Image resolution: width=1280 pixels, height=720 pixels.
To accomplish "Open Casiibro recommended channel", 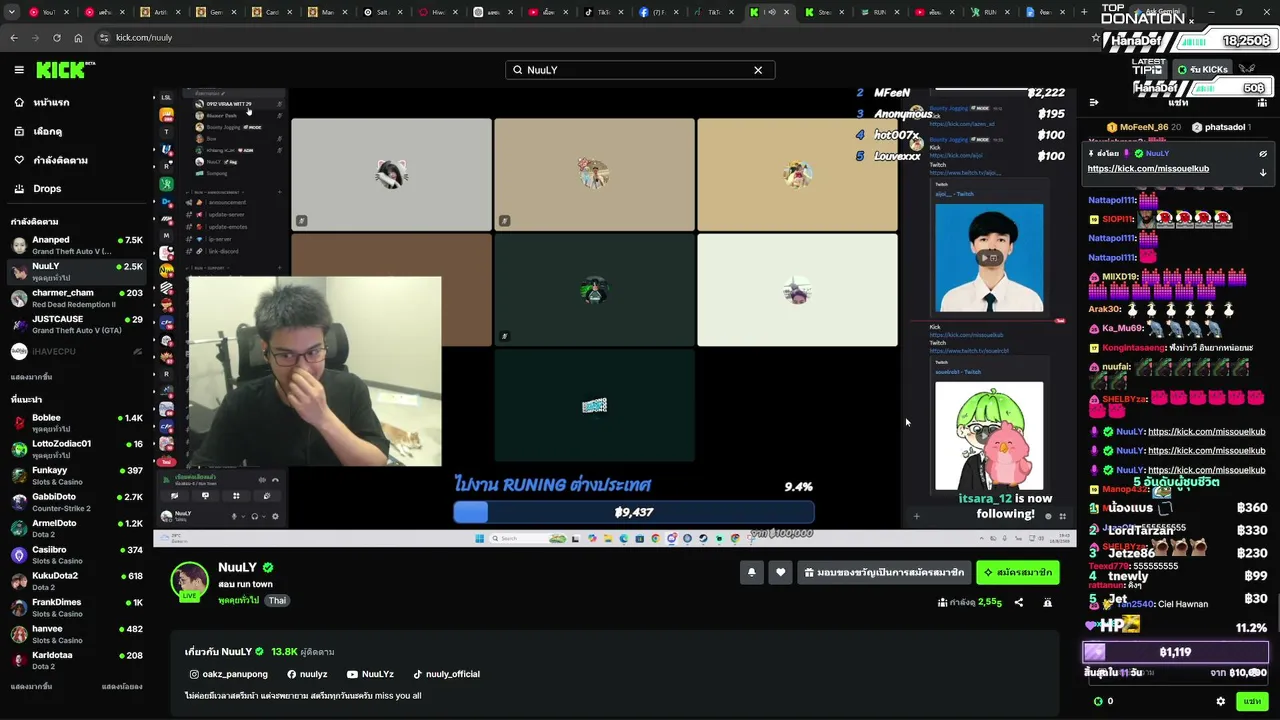I will (x=77, y=555).
